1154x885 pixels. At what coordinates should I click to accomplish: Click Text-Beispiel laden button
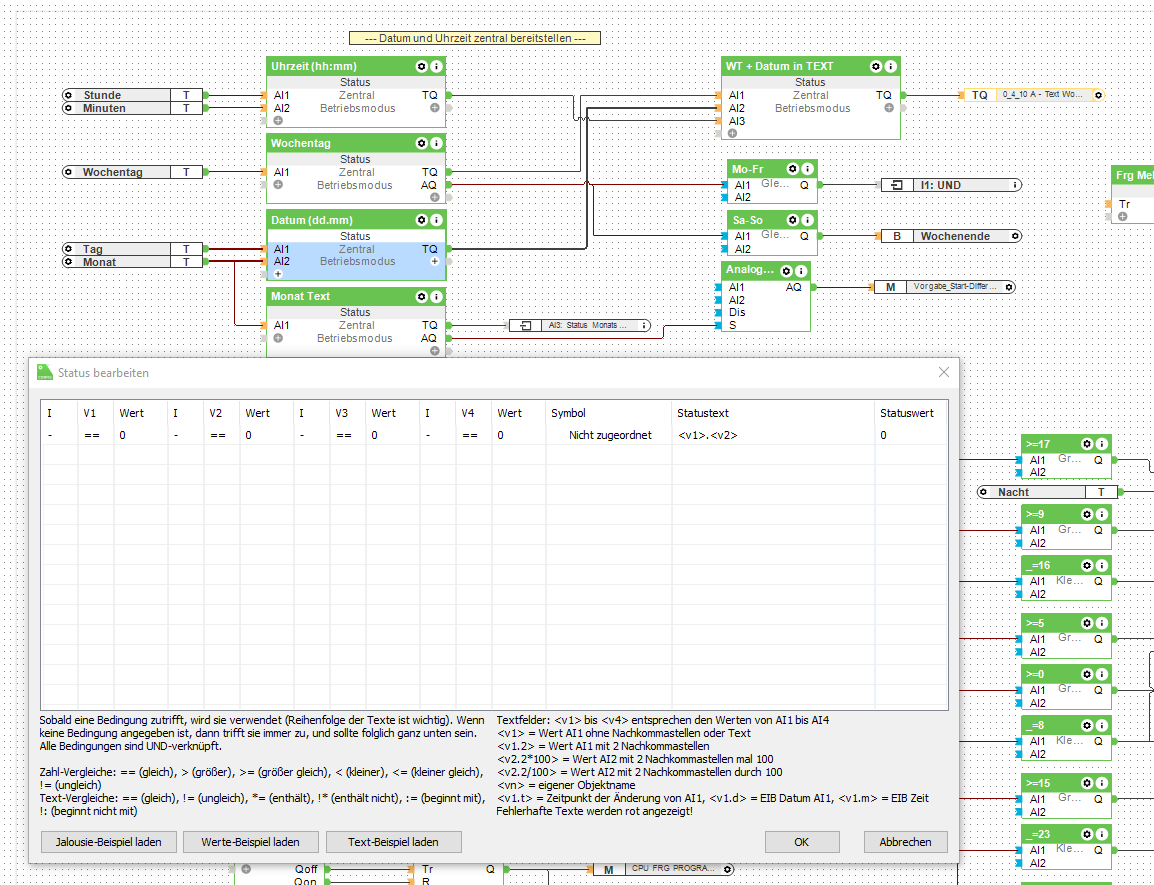pos(393,842)
